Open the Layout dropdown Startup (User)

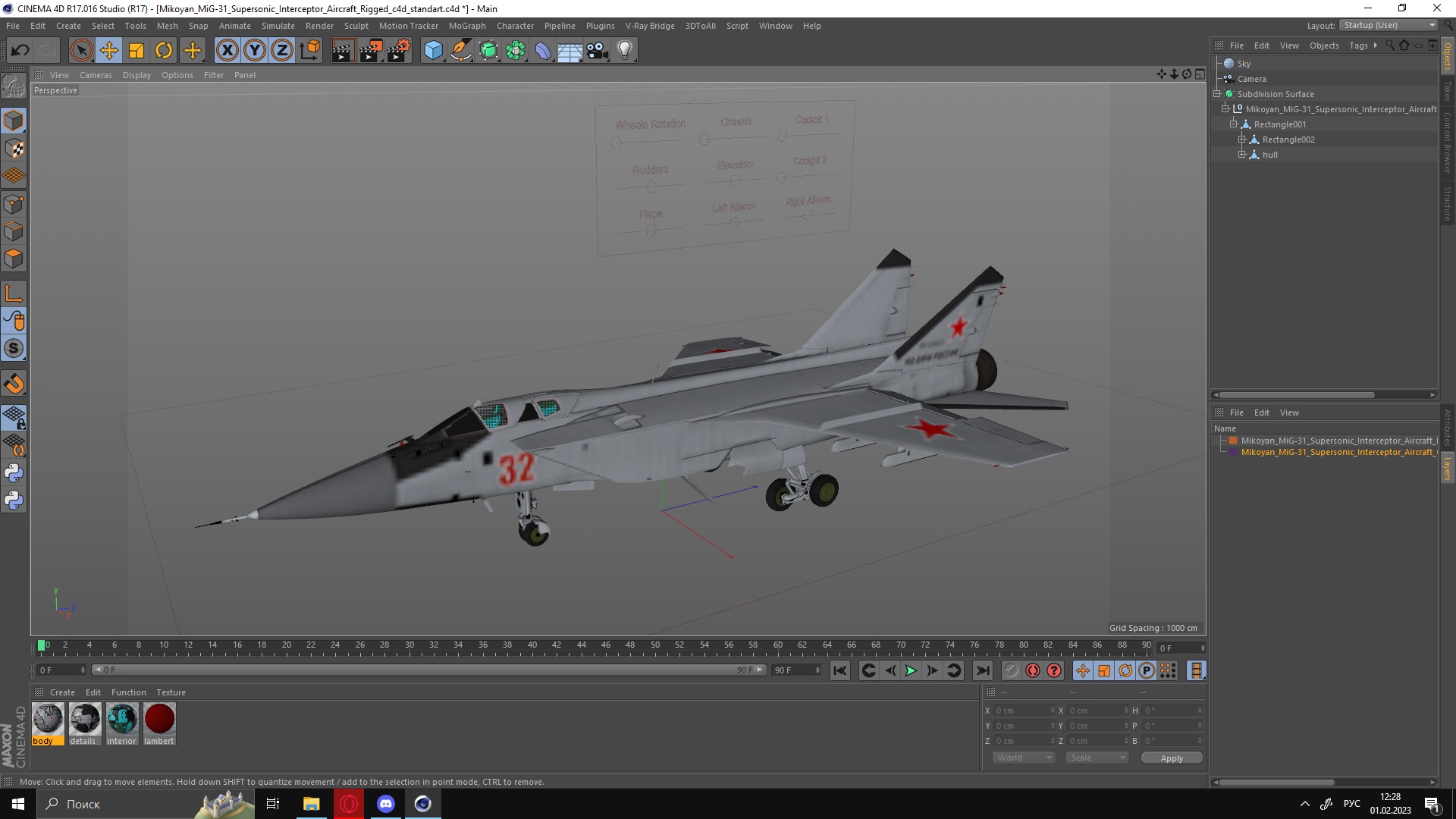click(1389, 25)
